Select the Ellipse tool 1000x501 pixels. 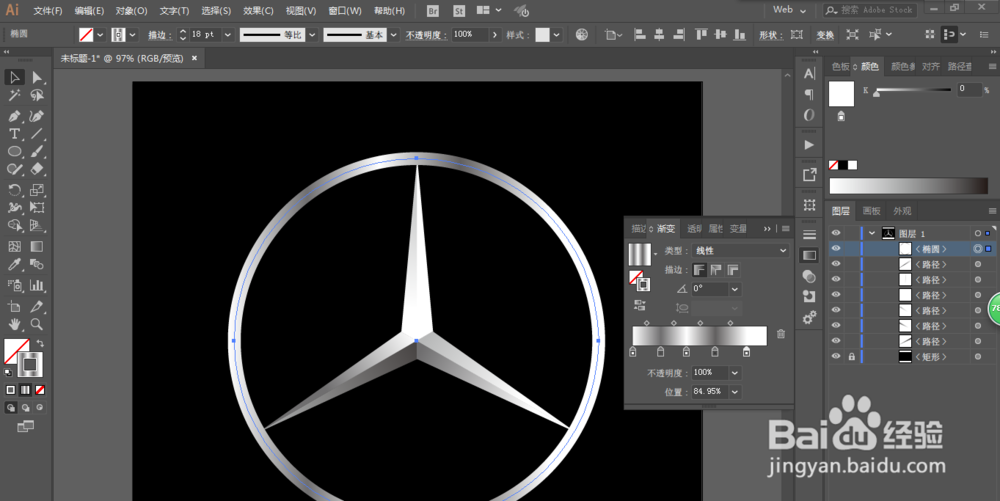[14, 152]
